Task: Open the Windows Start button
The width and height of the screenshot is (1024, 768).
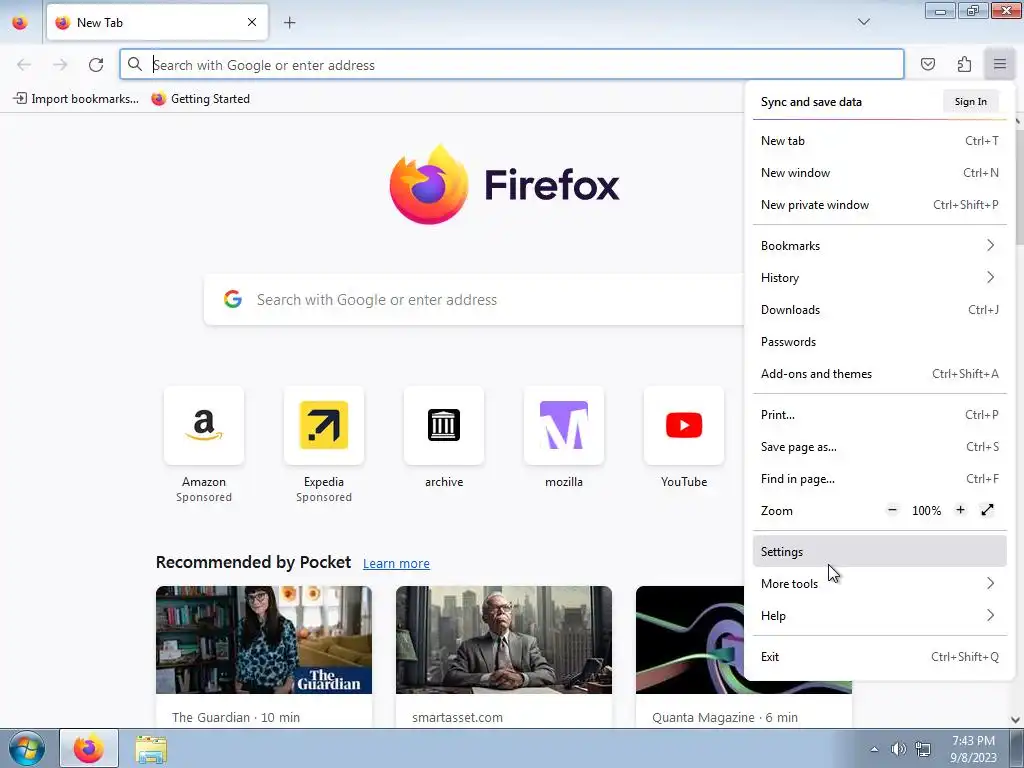Action: (26, 748)
